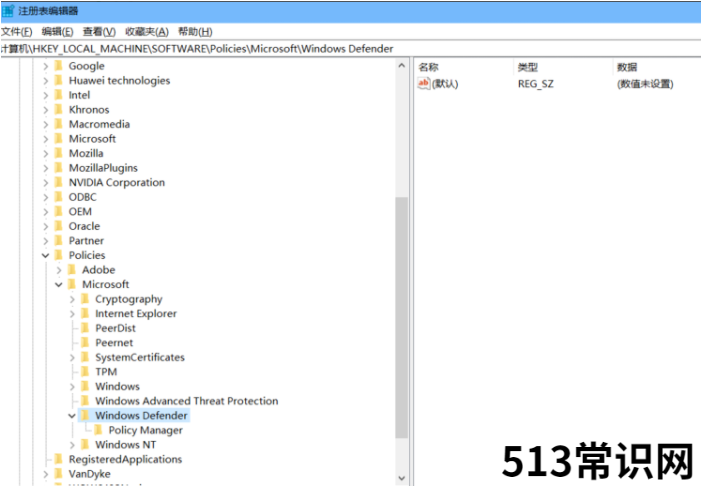This screenshot has height=492, width=703.
Task: Expand the Adobe key under Policies
Action: [x=59, y=270]
